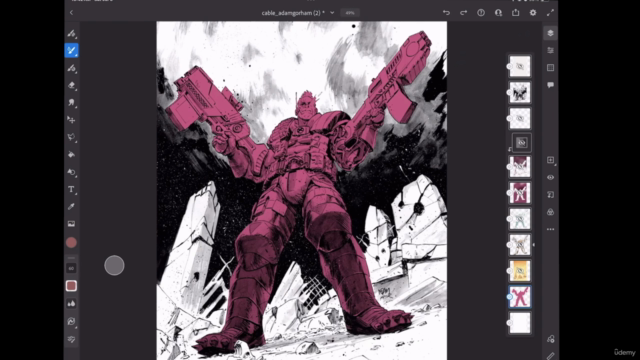The image size is (640, 360).
Task: Toggle layer visibility with the eye icon
Action: click(550, 177)
